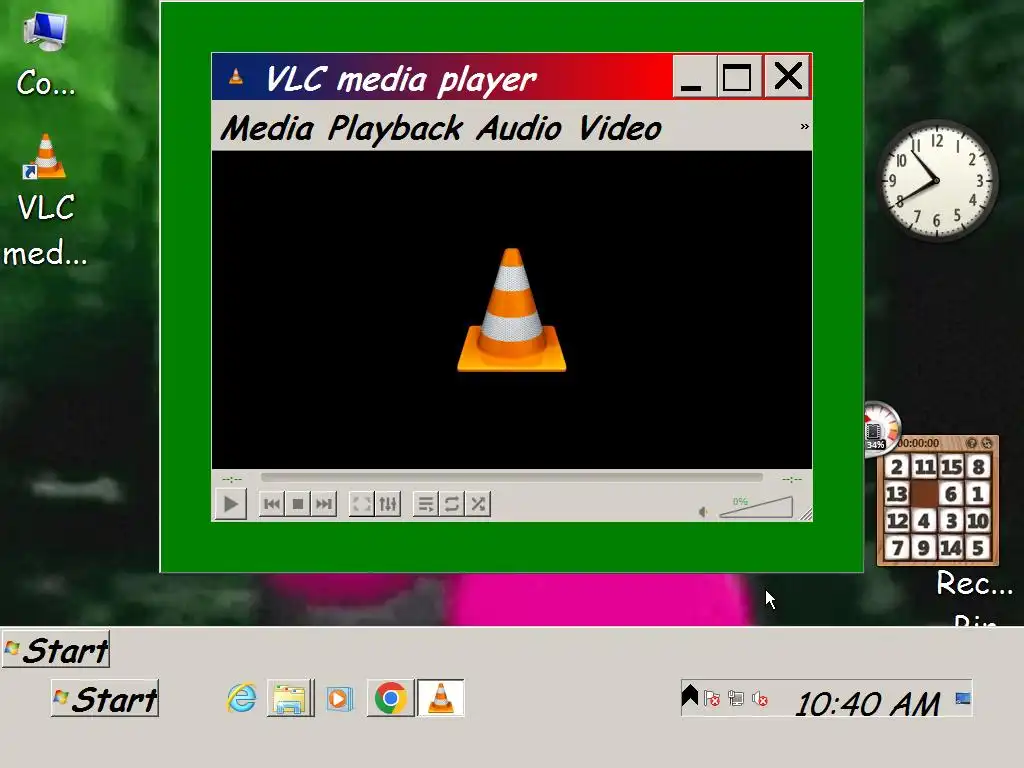Set volume on the triangular volume slider
This screenshot has height=768, width=1024.
pyautogui.click(x=756, y=507)
